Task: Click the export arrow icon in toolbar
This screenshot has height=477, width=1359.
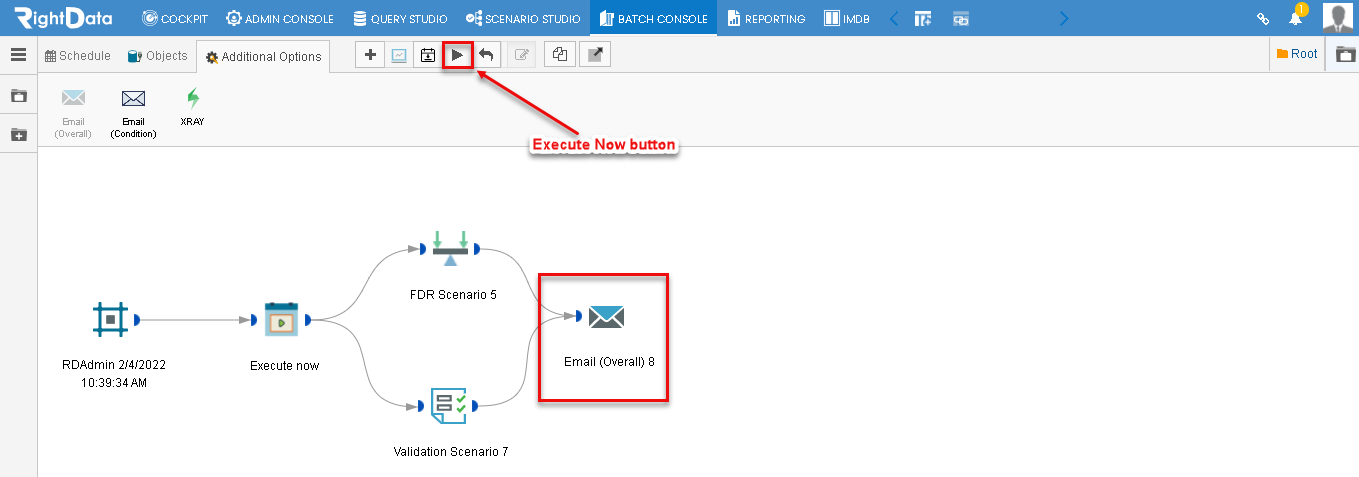Action: point(595,55)
